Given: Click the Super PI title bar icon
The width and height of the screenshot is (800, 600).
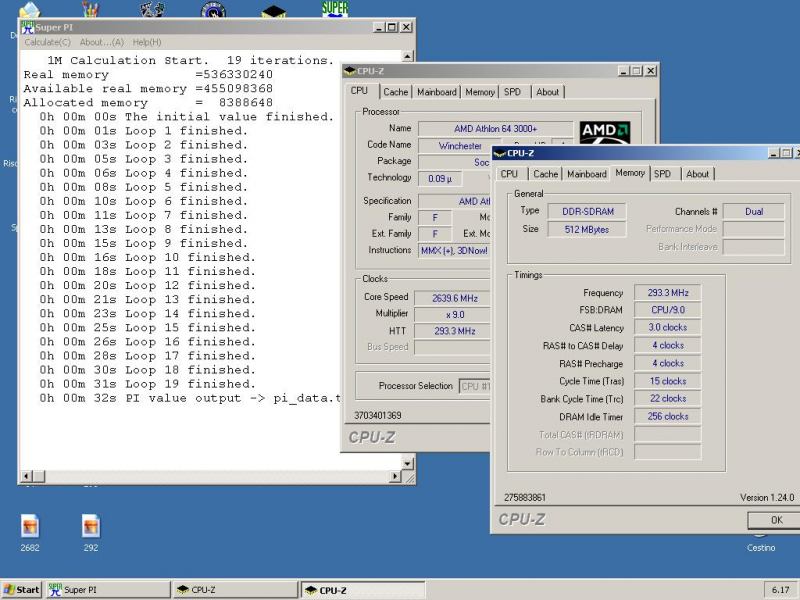Looking at the screenshot, I should coord(28,27).
